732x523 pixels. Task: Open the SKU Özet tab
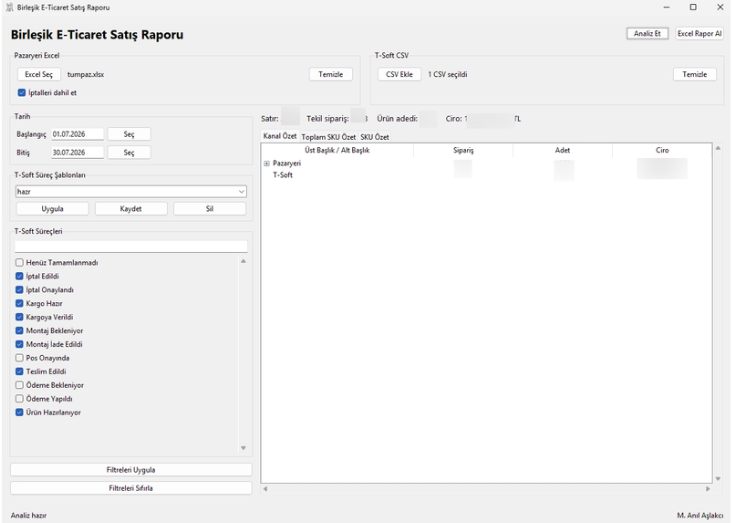(x=374, y=137)
